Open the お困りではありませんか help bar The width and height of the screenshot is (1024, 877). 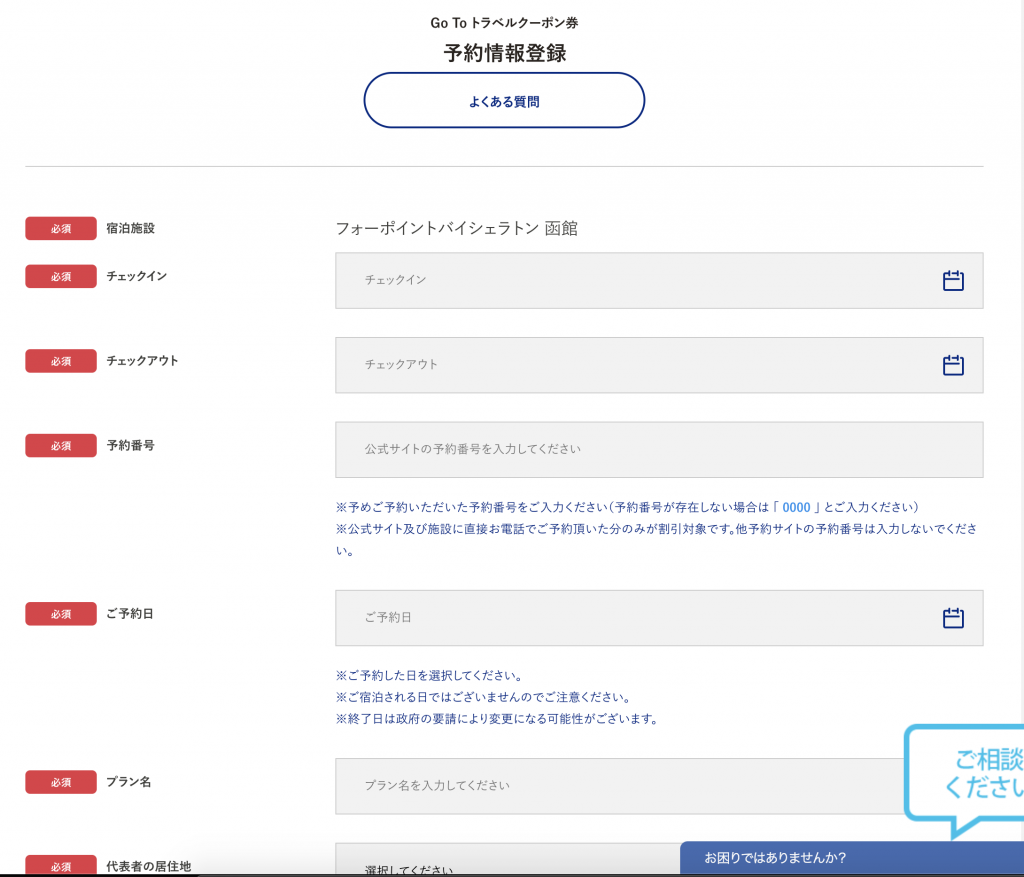point(852,857)
